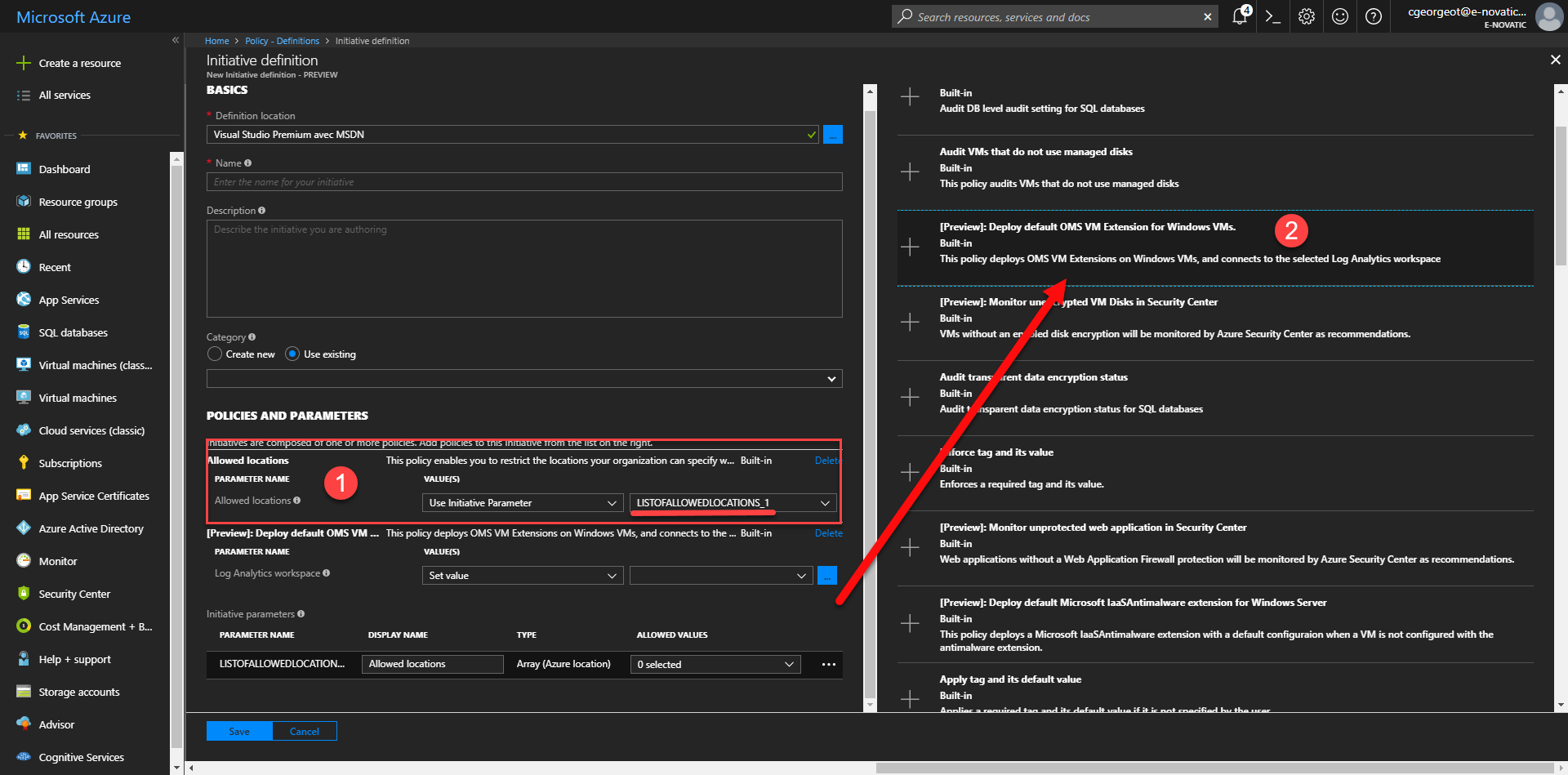1568x775 pixels.
Task: Open the Set value dropdown
Action: 523,576
